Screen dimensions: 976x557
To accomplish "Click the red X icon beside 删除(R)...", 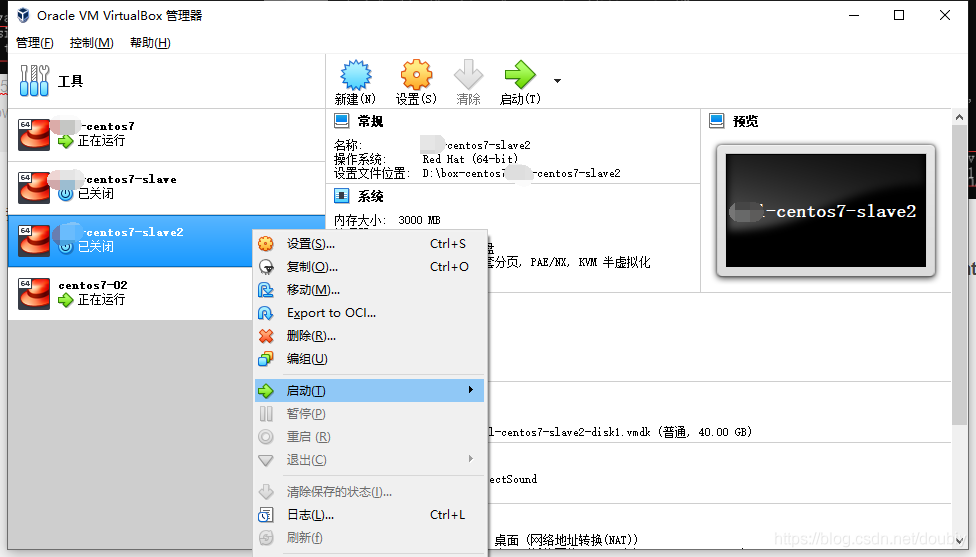I will [x=266, y=336].
